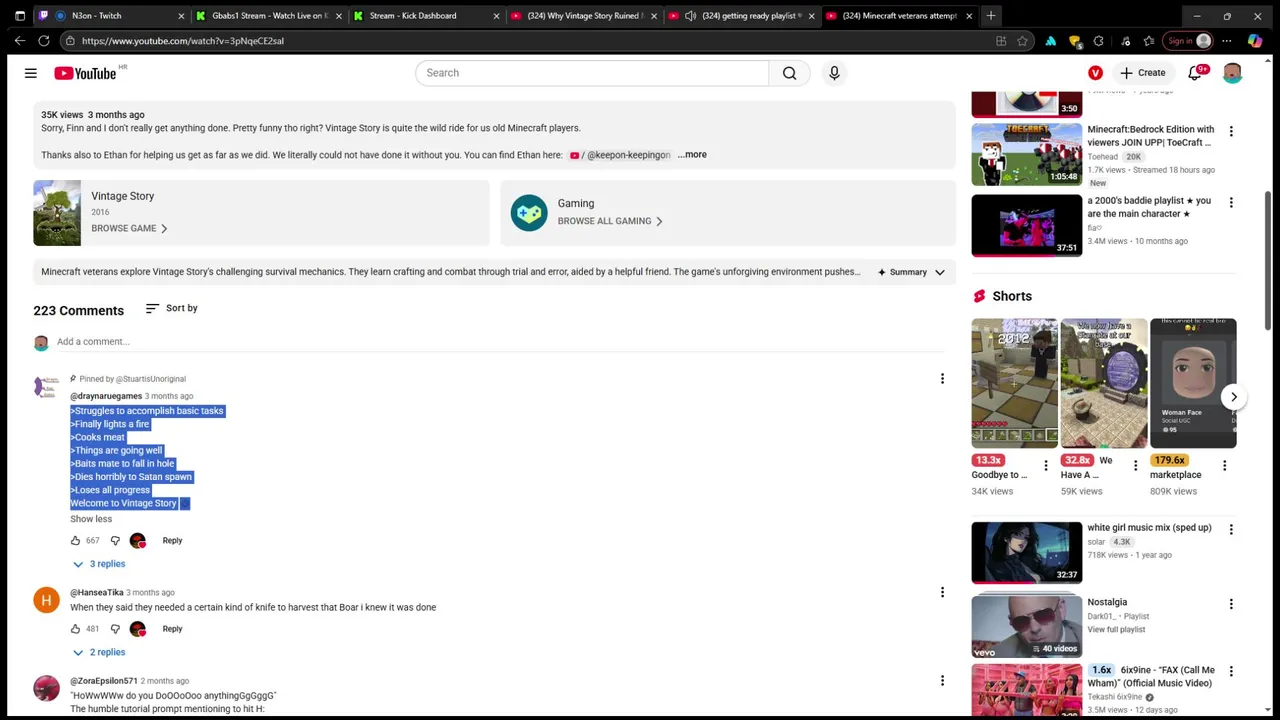Open a new browser tab
The image size is (1280, 720).
point(991,16)
